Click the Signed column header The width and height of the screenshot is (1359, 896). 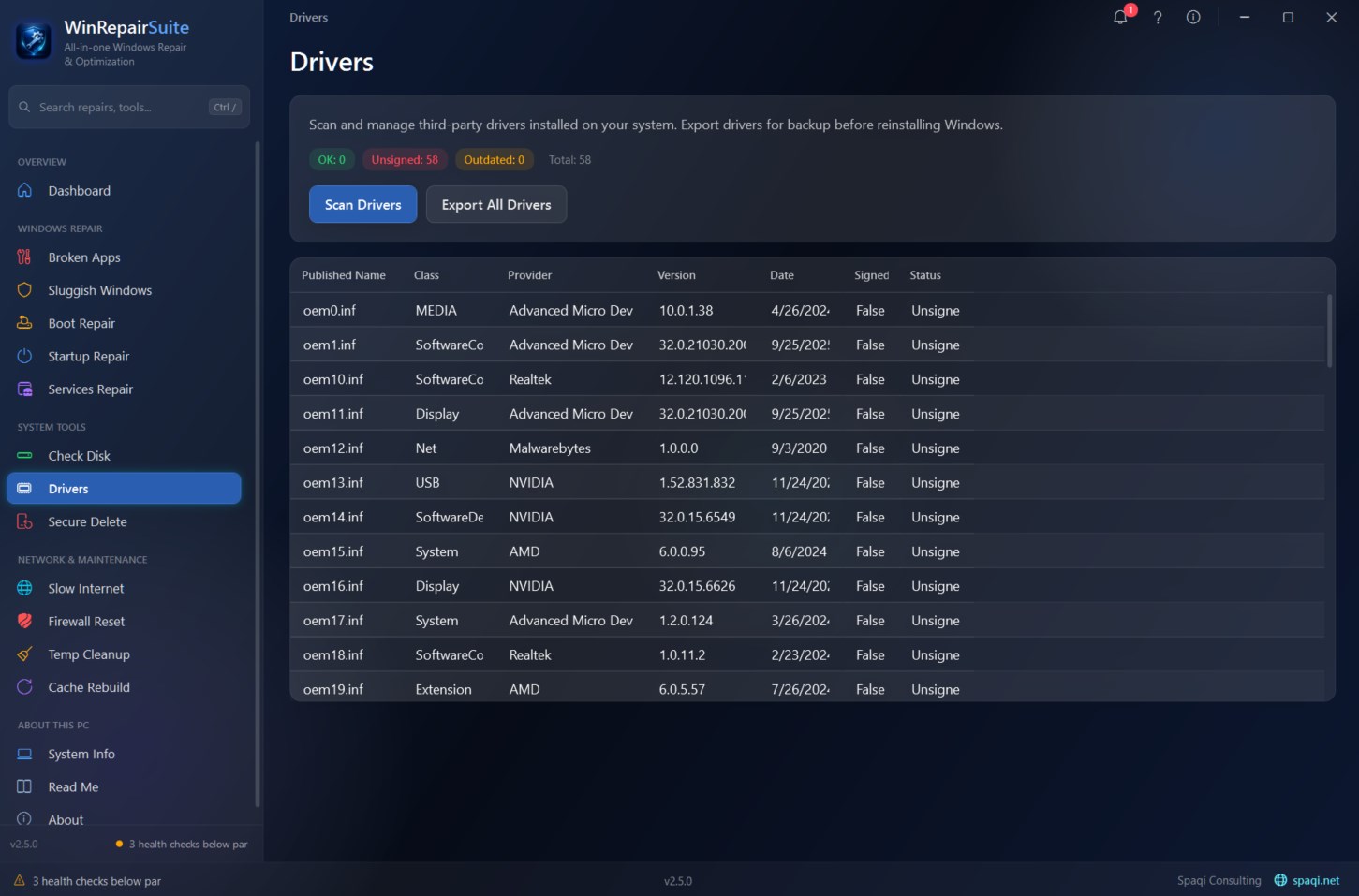coord(871,275)
